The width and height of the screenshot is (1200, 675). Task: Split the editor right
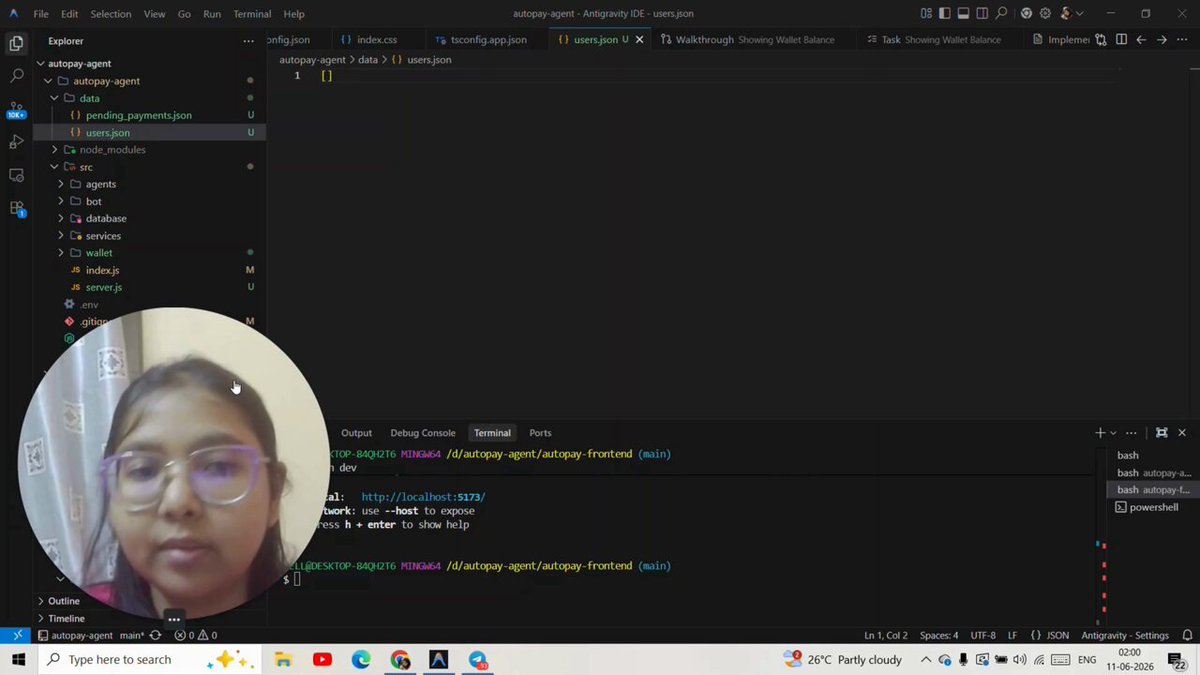pos(1122,40)
